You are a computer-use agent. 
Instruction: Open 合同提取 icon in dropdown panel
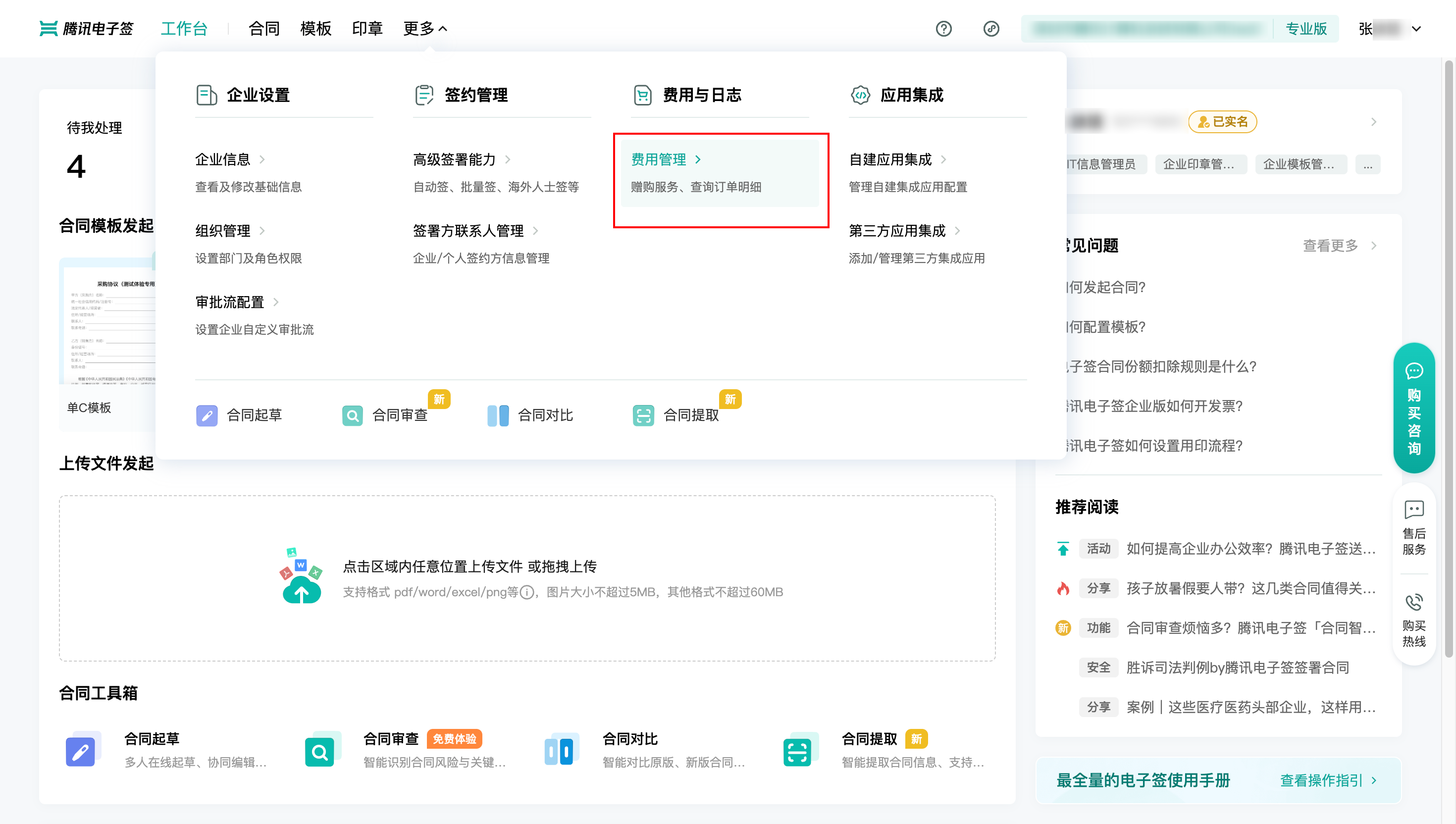[643, 415]
